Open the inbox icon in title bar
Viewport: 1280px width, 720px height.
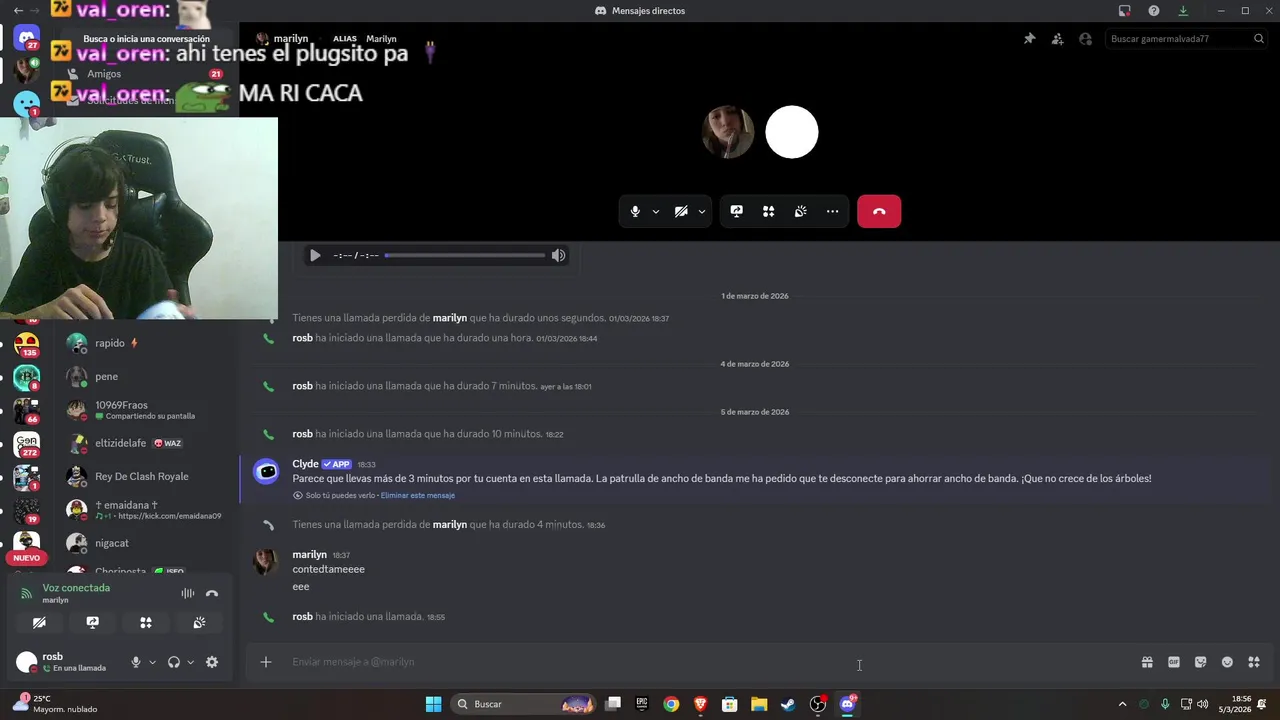(1125, 11)
